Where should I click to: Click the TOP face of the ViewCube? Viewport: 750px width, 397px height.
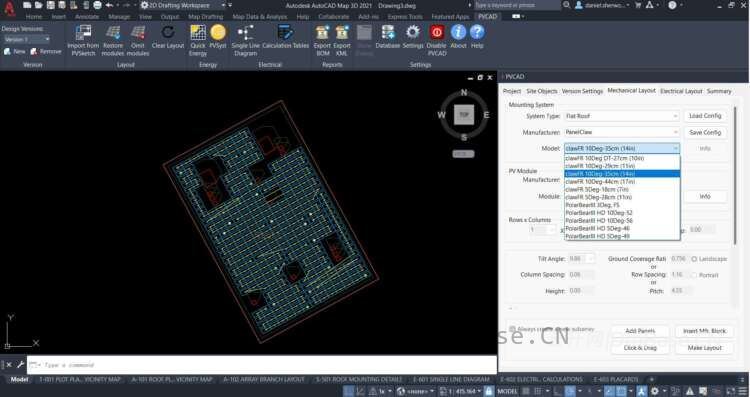463,115
